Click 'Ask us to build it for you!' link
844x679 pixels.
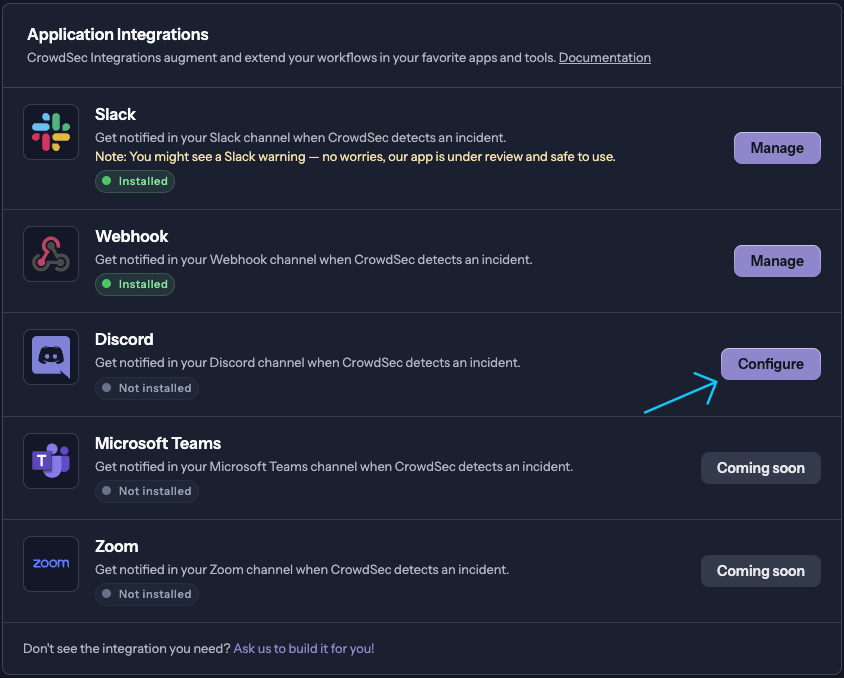click(x=304, y=649)
